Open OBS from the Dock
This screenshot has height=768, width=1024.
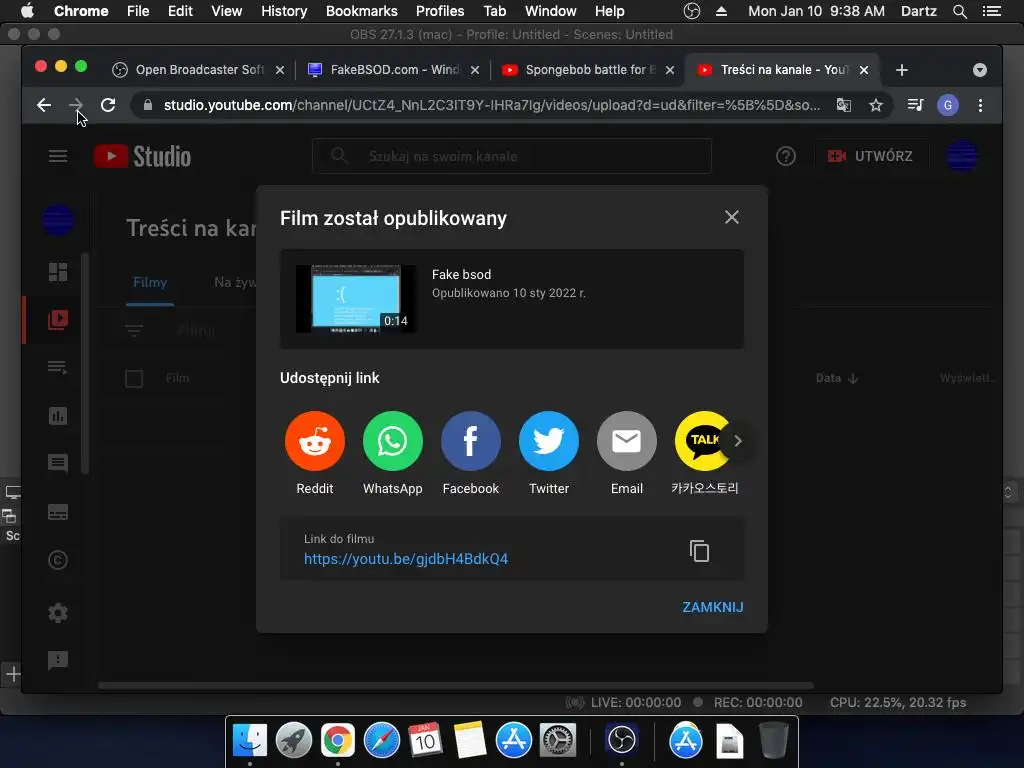tap(621, 741)
